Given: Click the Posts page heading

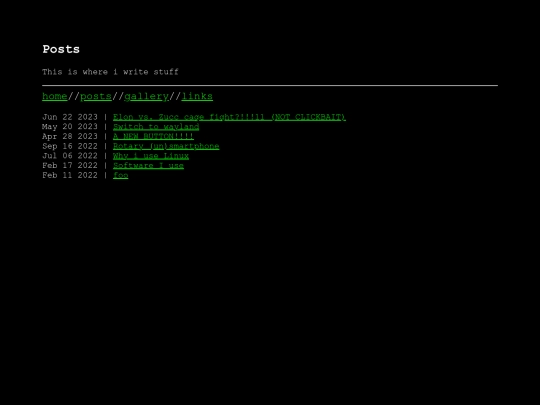Looking at the screenshot, I should [x=61, y=49].
